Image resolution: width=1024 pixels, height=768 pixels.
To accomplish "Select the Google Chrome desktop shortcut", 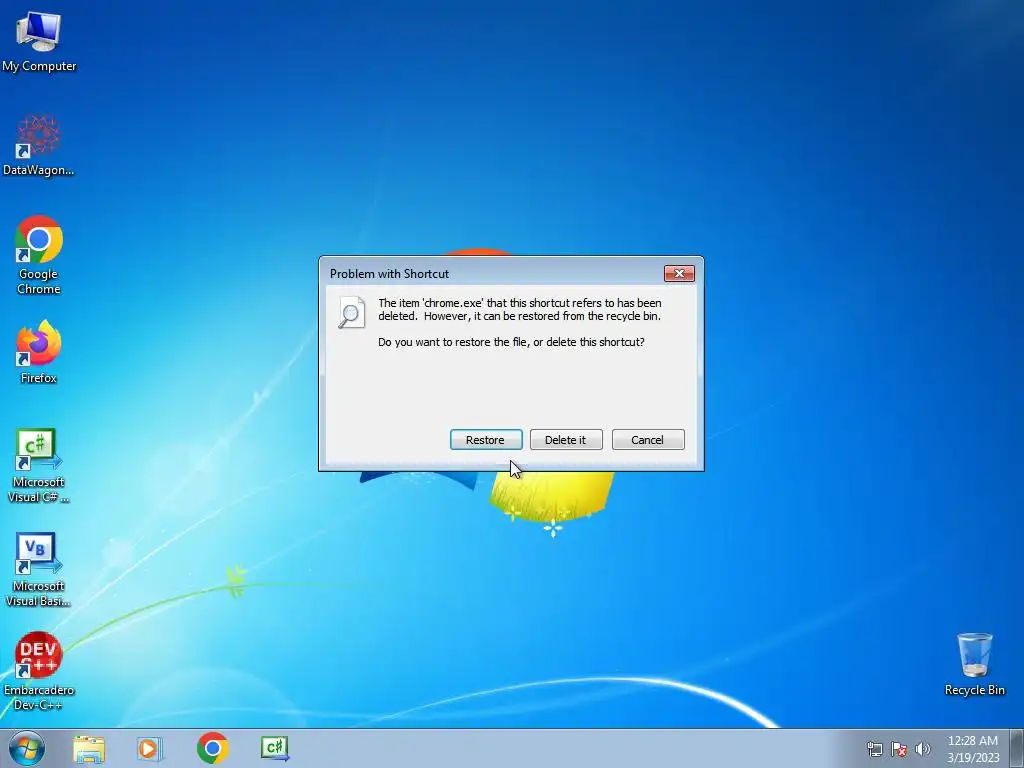I will coord(39,255).
